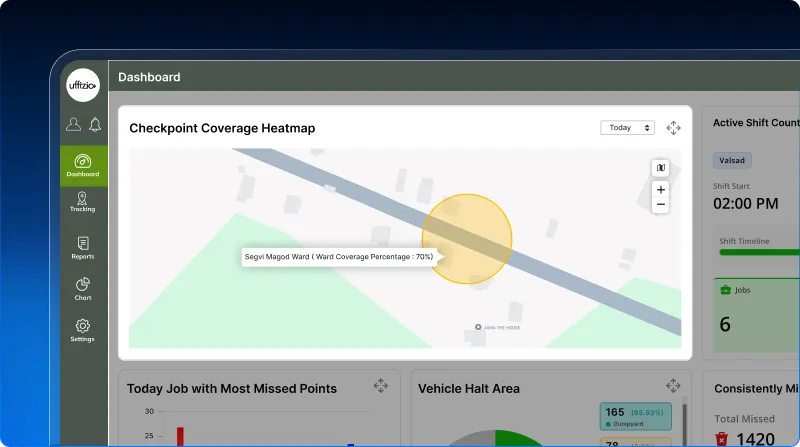Click the red missed bin icon
800x447 pixels.
click(721, 439)
